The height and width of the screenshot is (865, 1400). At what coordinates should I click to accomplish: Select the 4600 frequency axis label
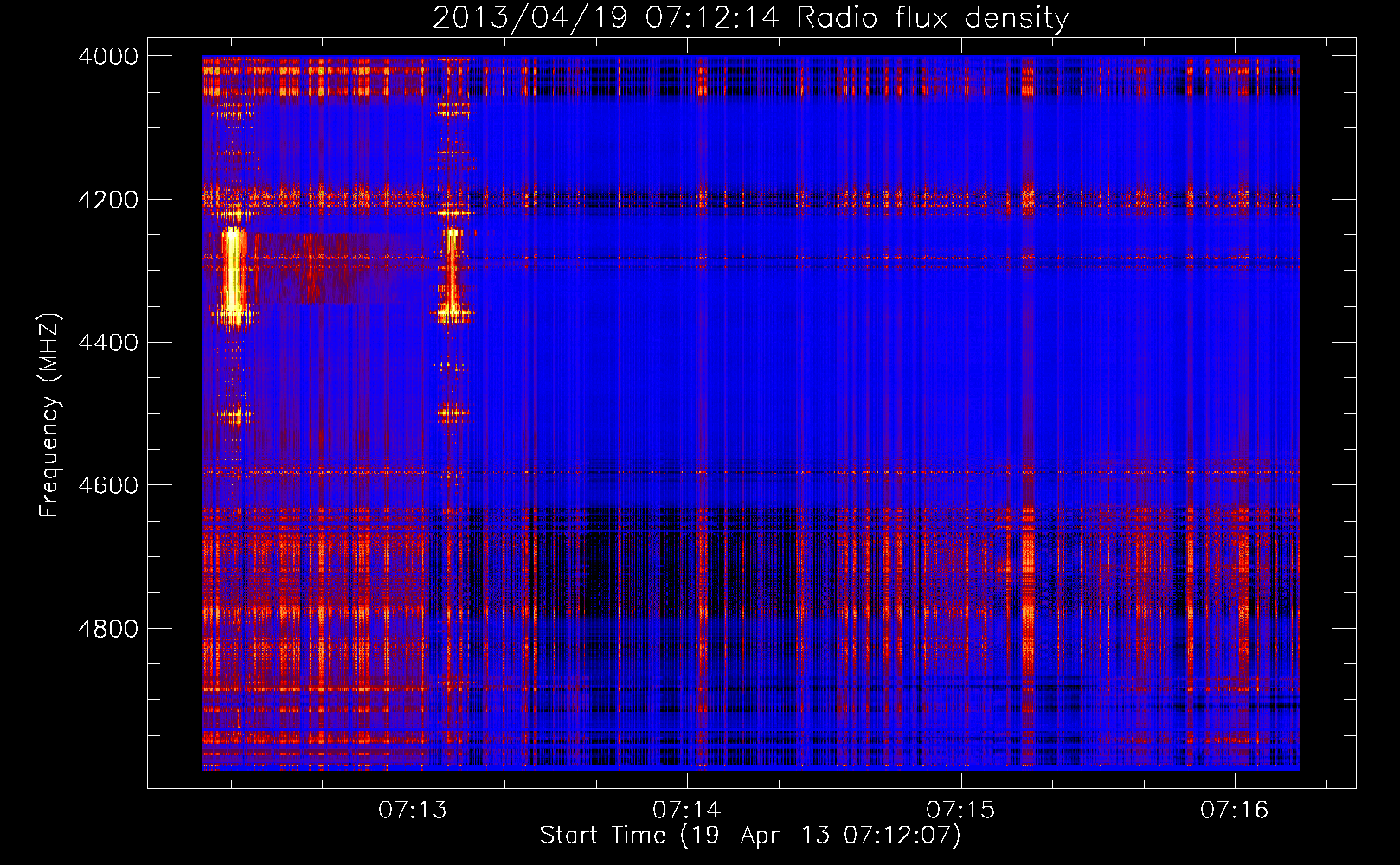point(108,485)
